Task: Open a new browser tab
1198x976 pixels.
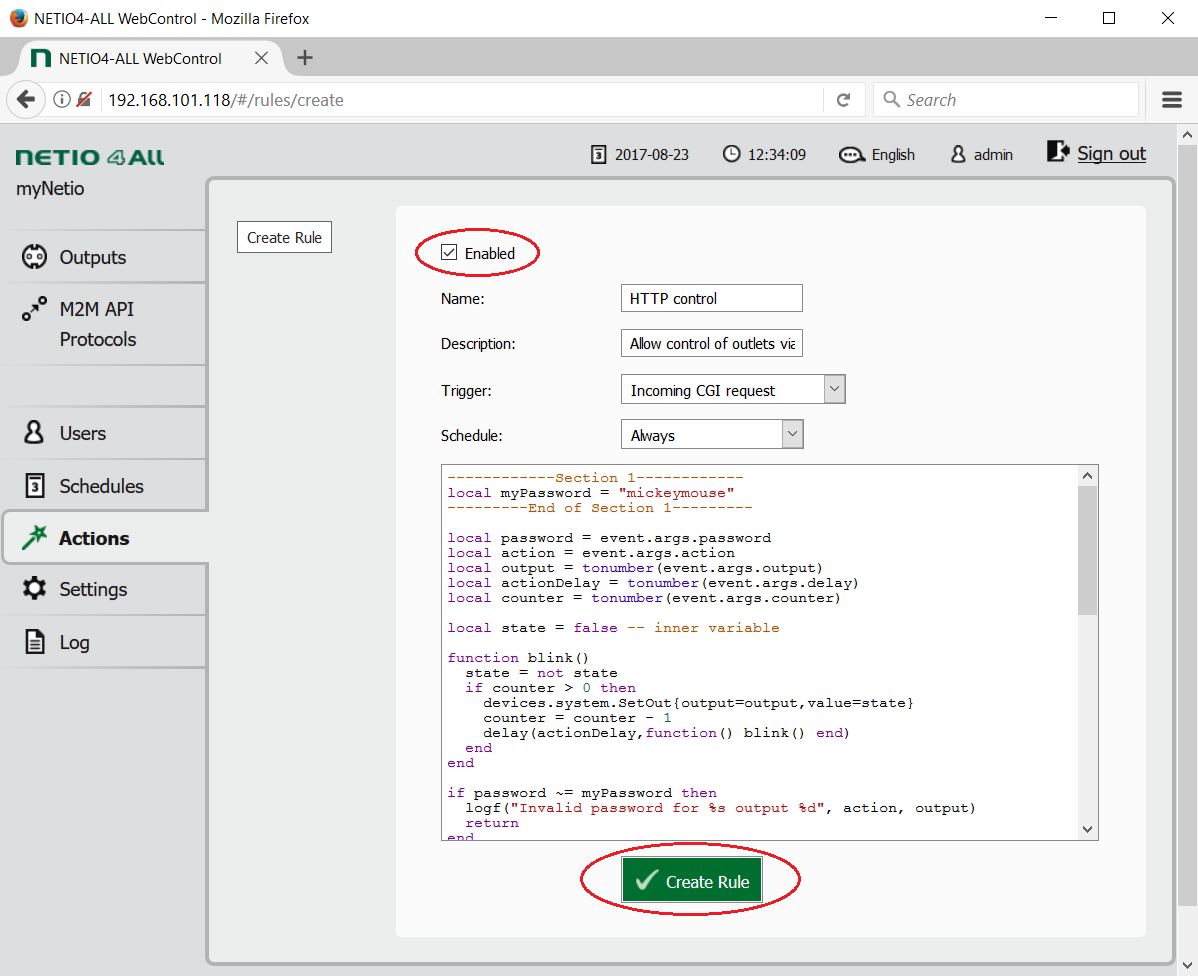Action: (305, 58)
